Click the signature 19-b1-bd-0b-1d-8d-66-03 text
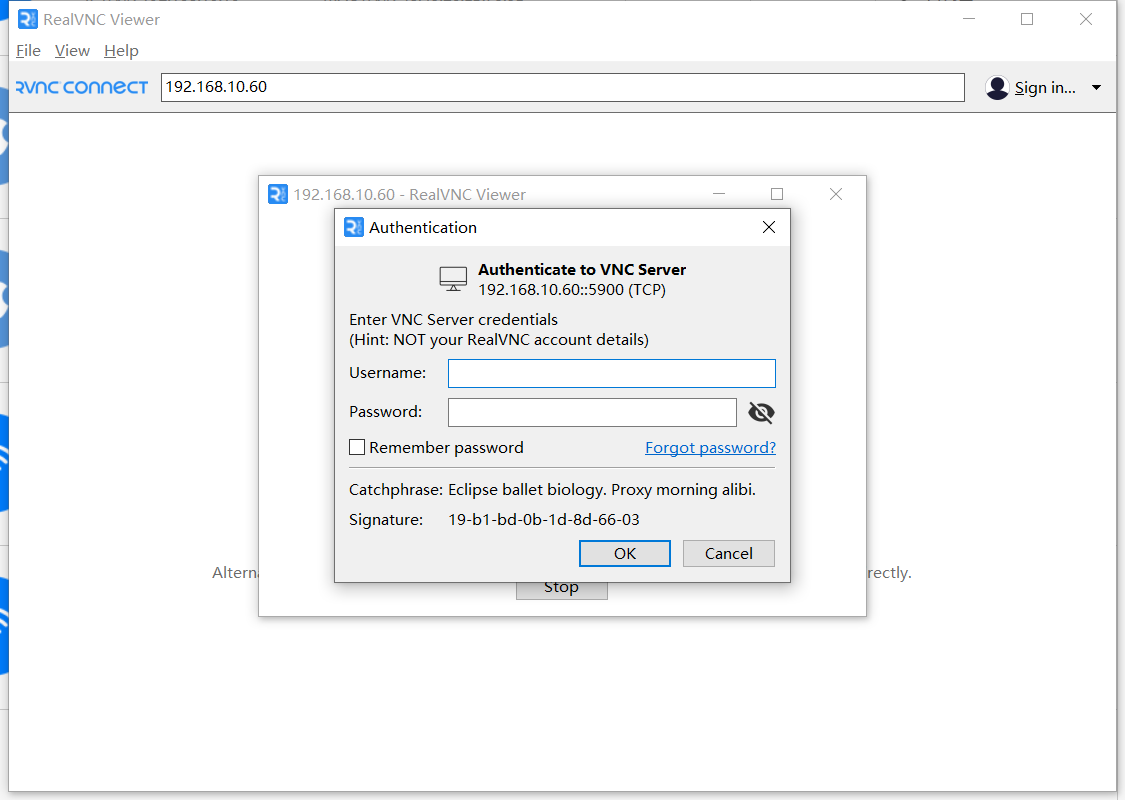 (x=544, y=519)
